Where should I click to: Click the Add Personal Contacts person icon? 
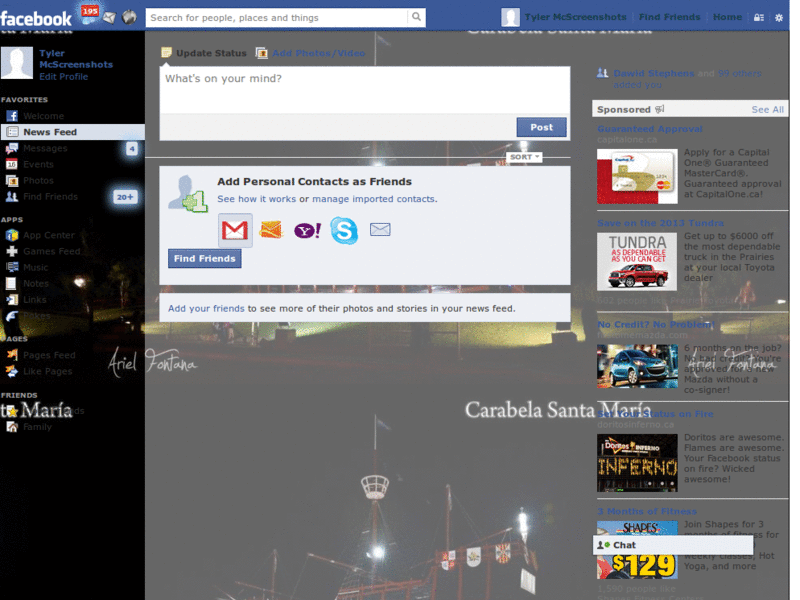pyautogui.click(x=188, y=194)
